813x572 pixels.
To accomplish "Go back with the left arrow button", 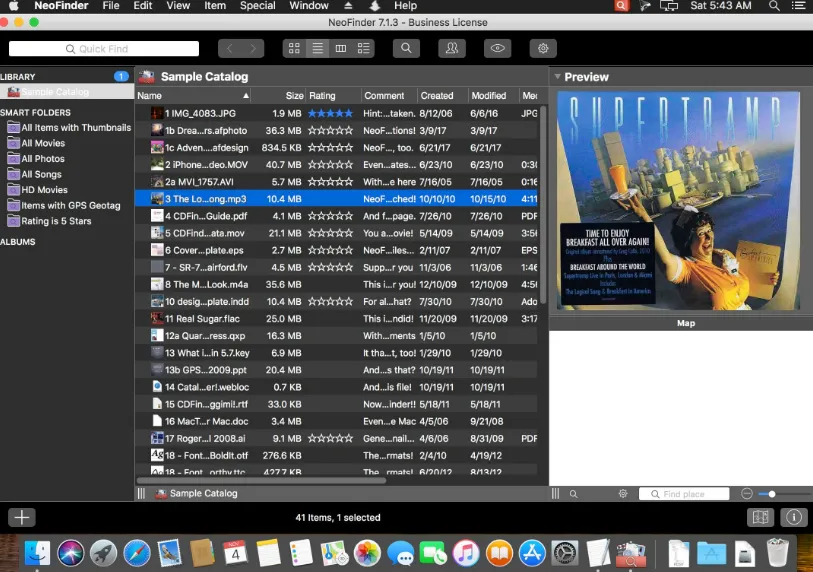I will pyautogui.click(x=230, y=48).
